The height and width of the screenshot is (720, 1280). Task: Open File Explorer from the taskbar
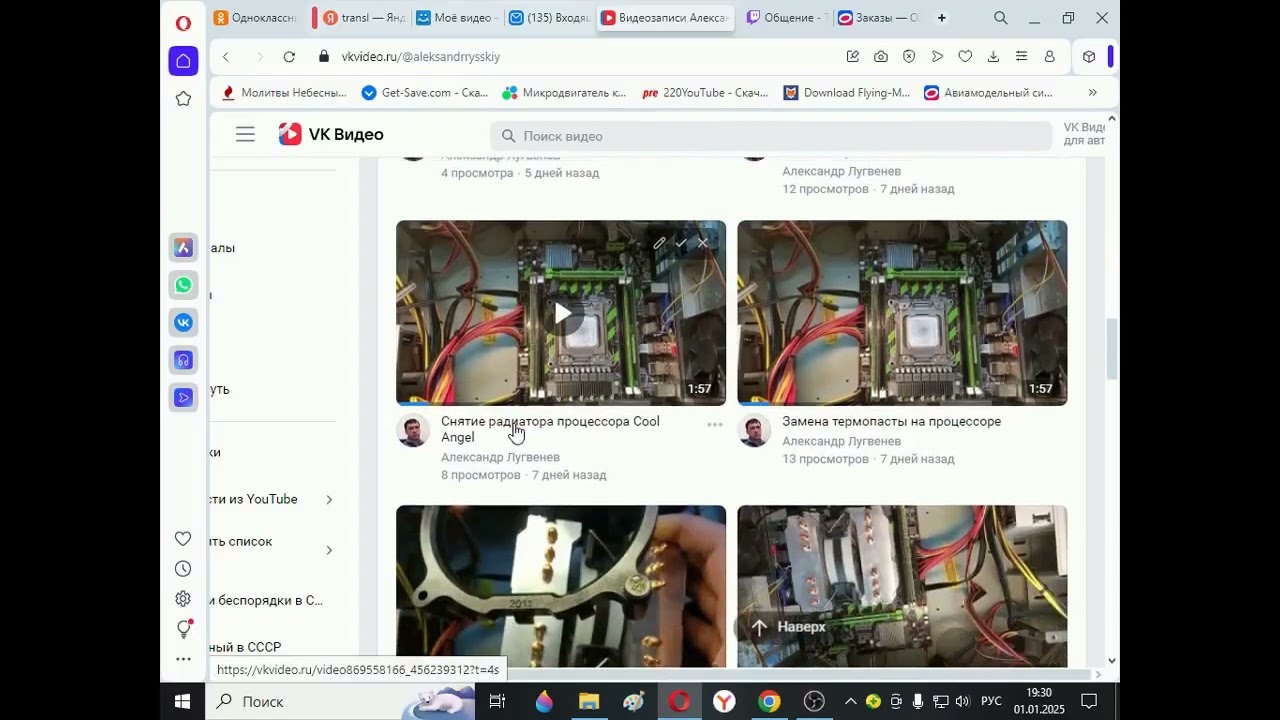coord(589,701)
